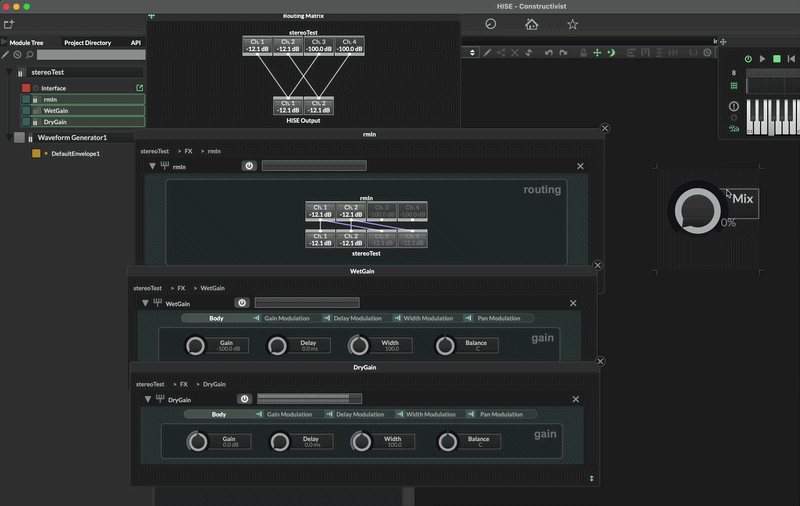800x506 pixels.
Task: Open Interface in external popup icon
Action: 139,88
